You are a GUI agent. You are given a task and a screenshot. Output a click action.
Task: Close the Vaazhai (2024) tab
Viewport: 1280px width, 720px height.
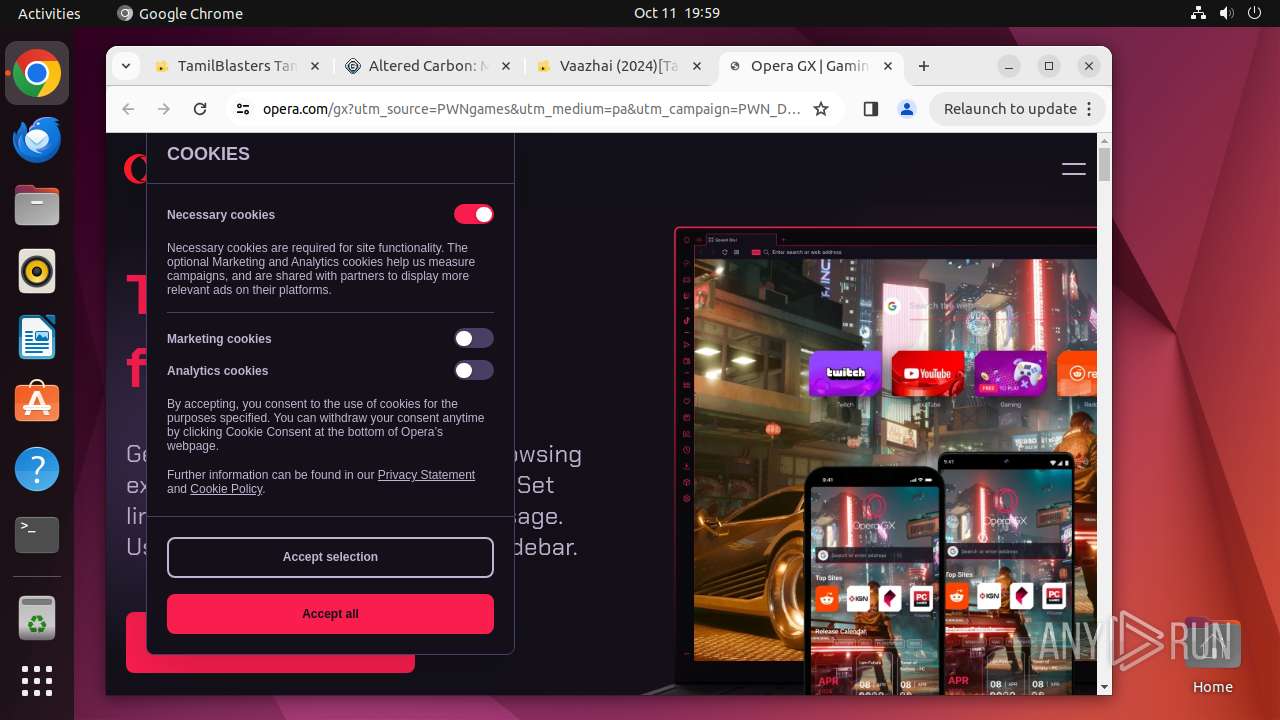(x=697, y=66)
